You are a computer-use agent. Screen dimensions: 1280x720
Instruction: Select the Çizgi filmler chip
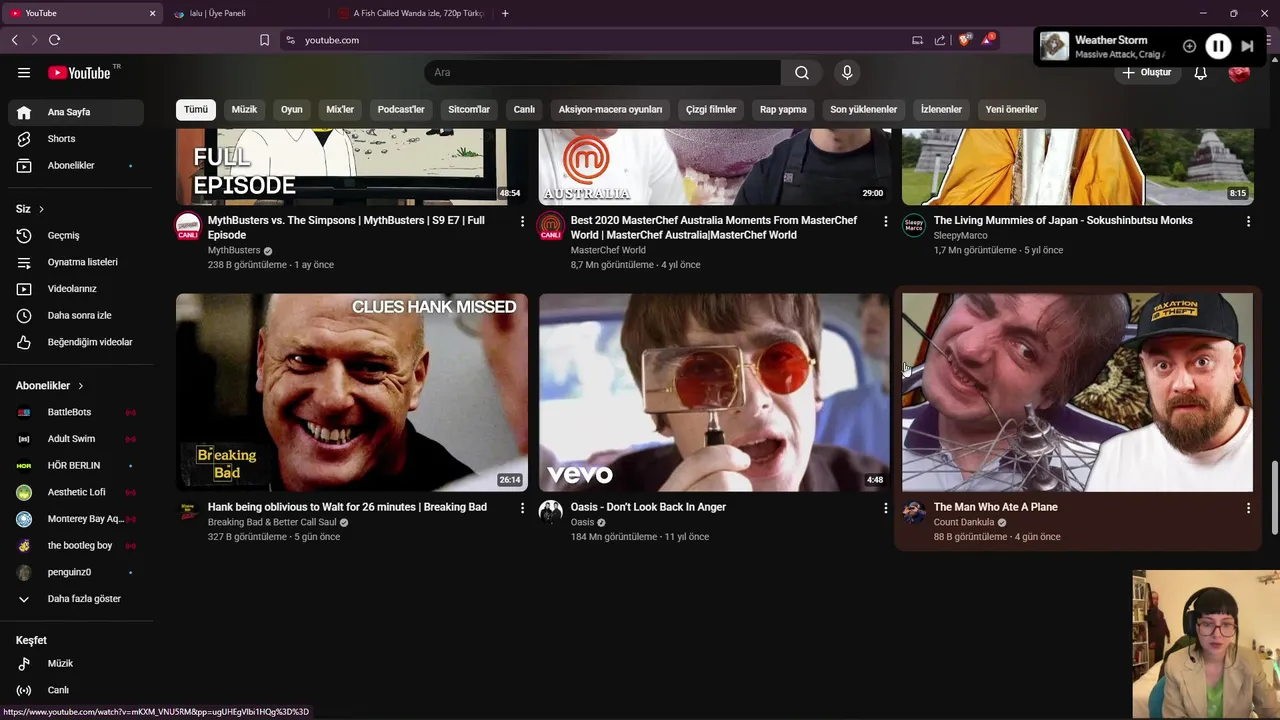tap(711, 109)
